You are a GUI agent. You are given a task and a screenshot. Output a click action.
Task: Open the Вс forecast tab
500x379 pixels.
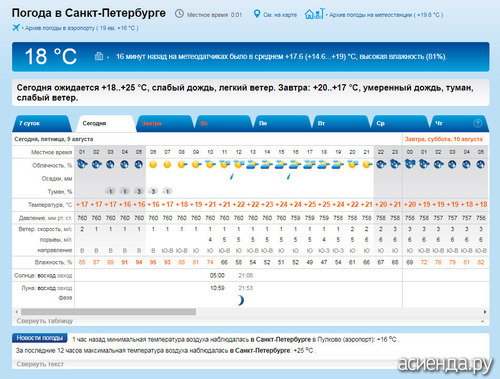[223, 123]
